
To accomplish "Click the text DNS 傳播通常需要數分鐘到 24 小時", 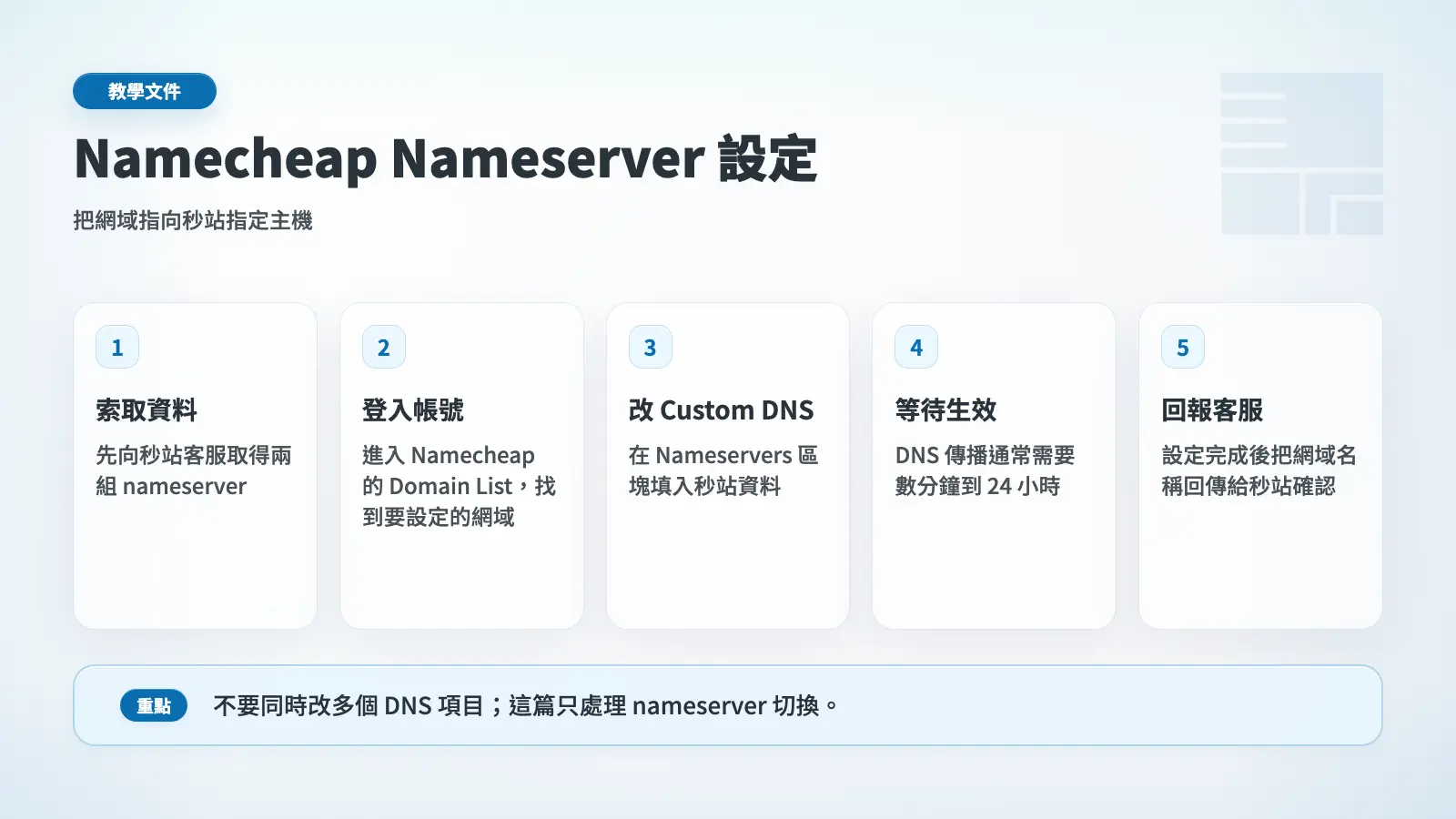I will (x=985, y=470).
